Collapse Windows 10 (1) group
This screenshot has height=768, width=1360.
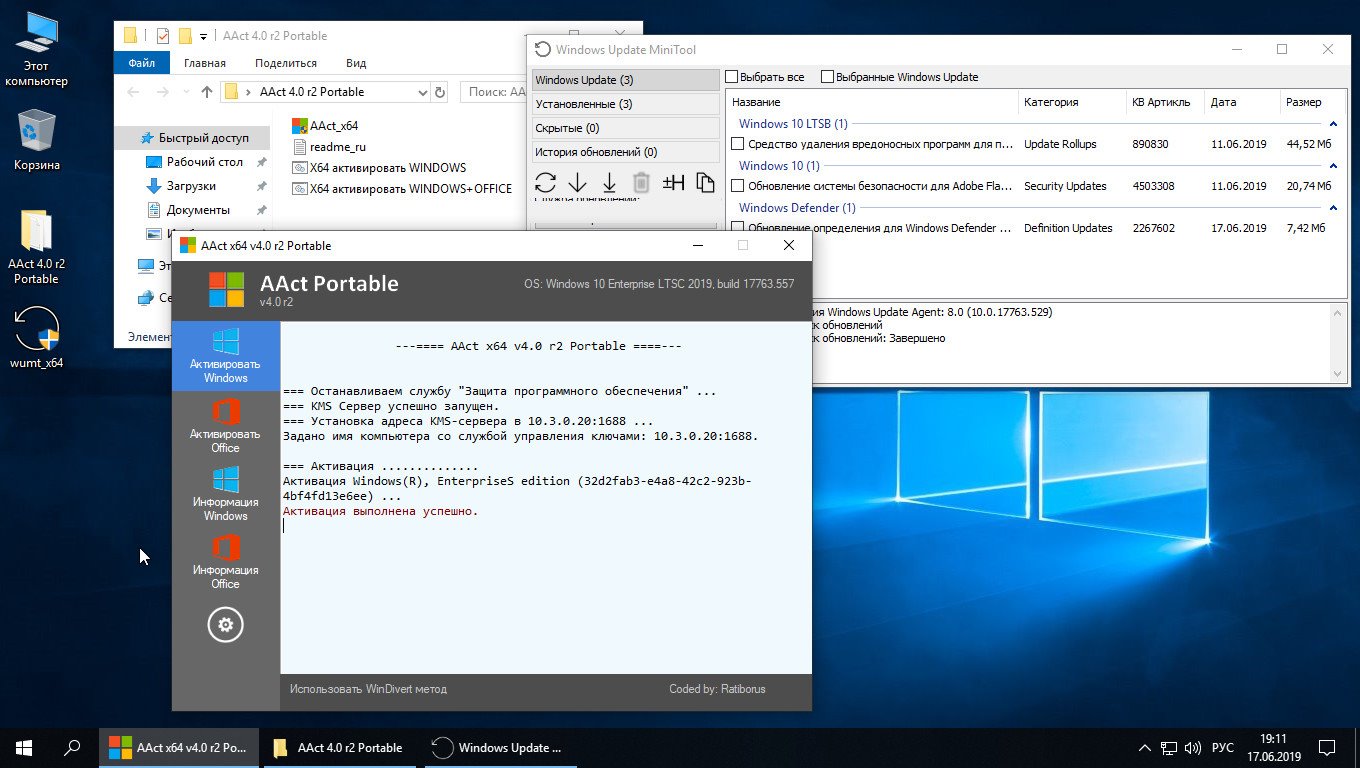pyautogui.click(x=1333, y=166)
